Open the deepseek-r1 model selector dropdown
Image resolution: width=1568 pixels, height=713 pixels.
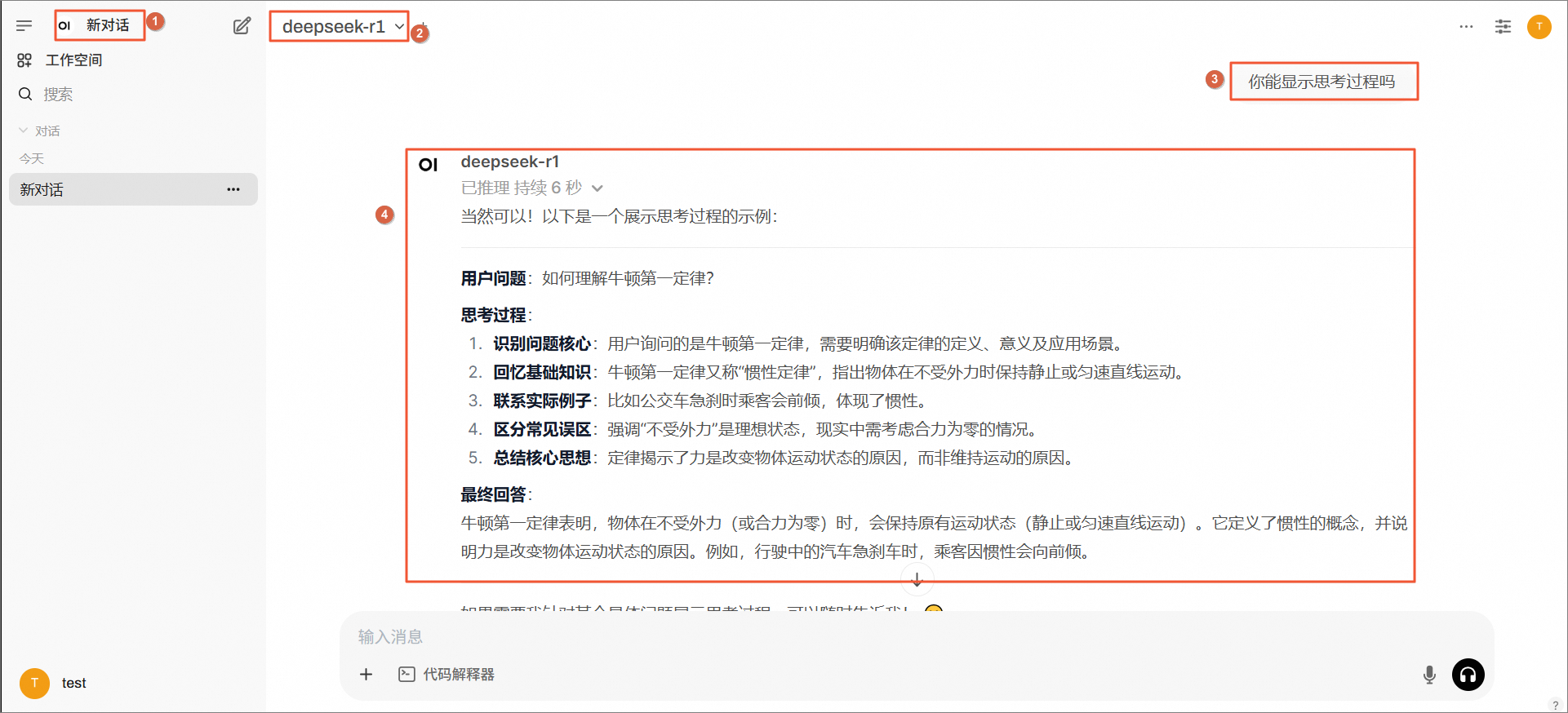(343, 26)
